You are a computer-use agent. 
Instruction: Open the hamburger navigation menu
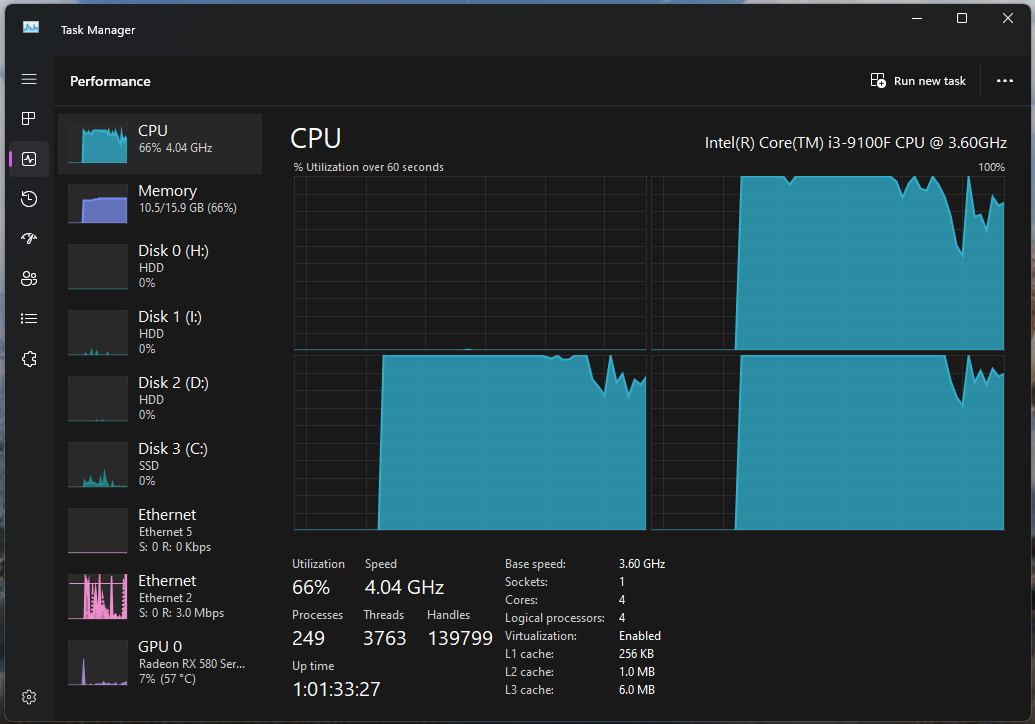[x=29, y=79]
